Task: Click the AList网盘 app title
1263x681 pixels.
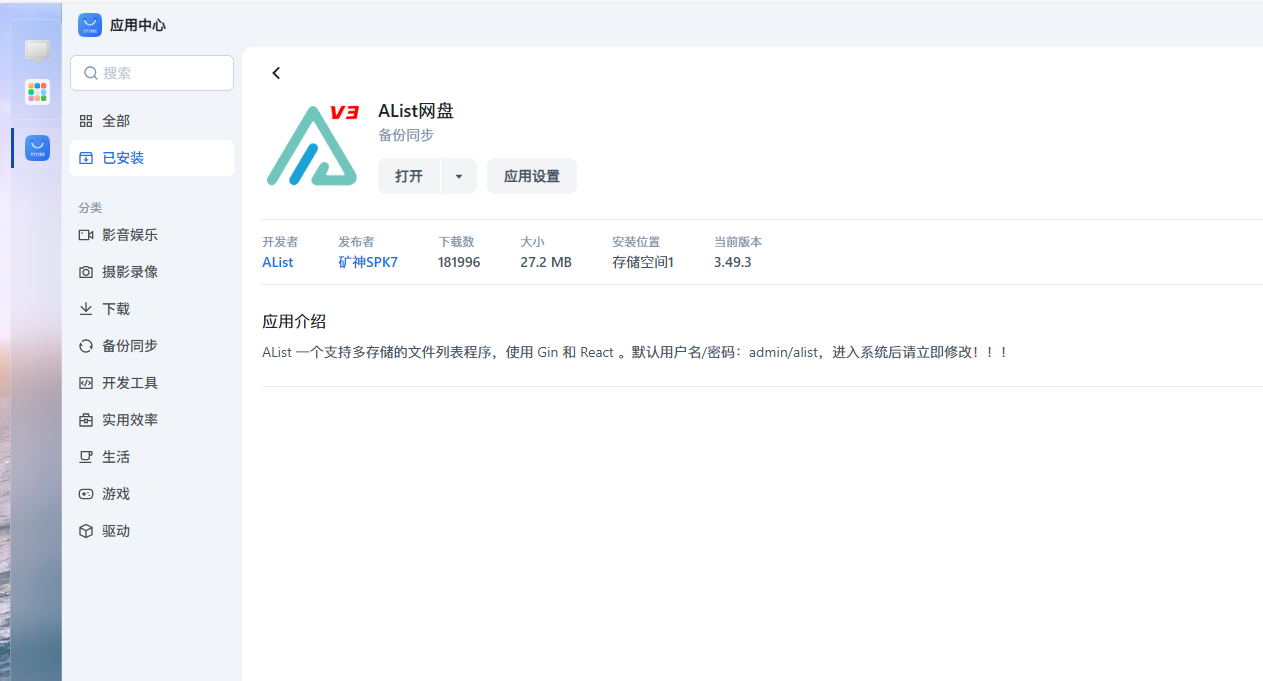Action: pyautogui.click(x=416, y=111)
